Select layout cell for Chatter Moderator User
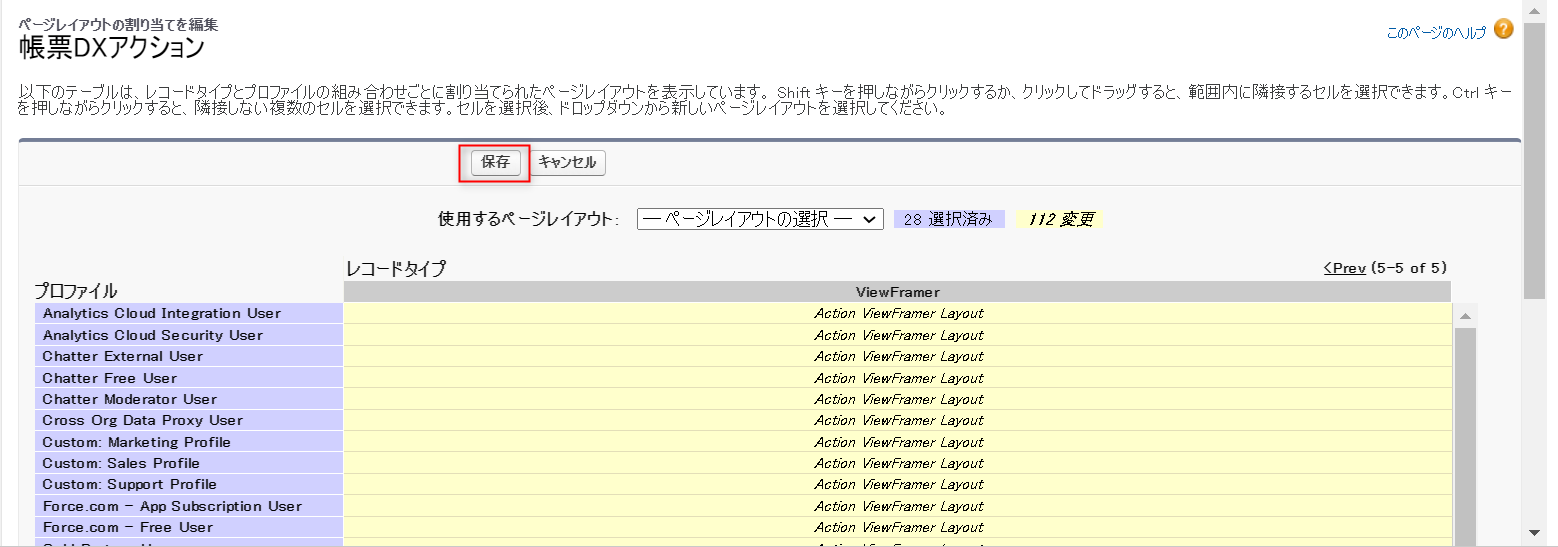 pyautogui.click(x=897, y=400)
